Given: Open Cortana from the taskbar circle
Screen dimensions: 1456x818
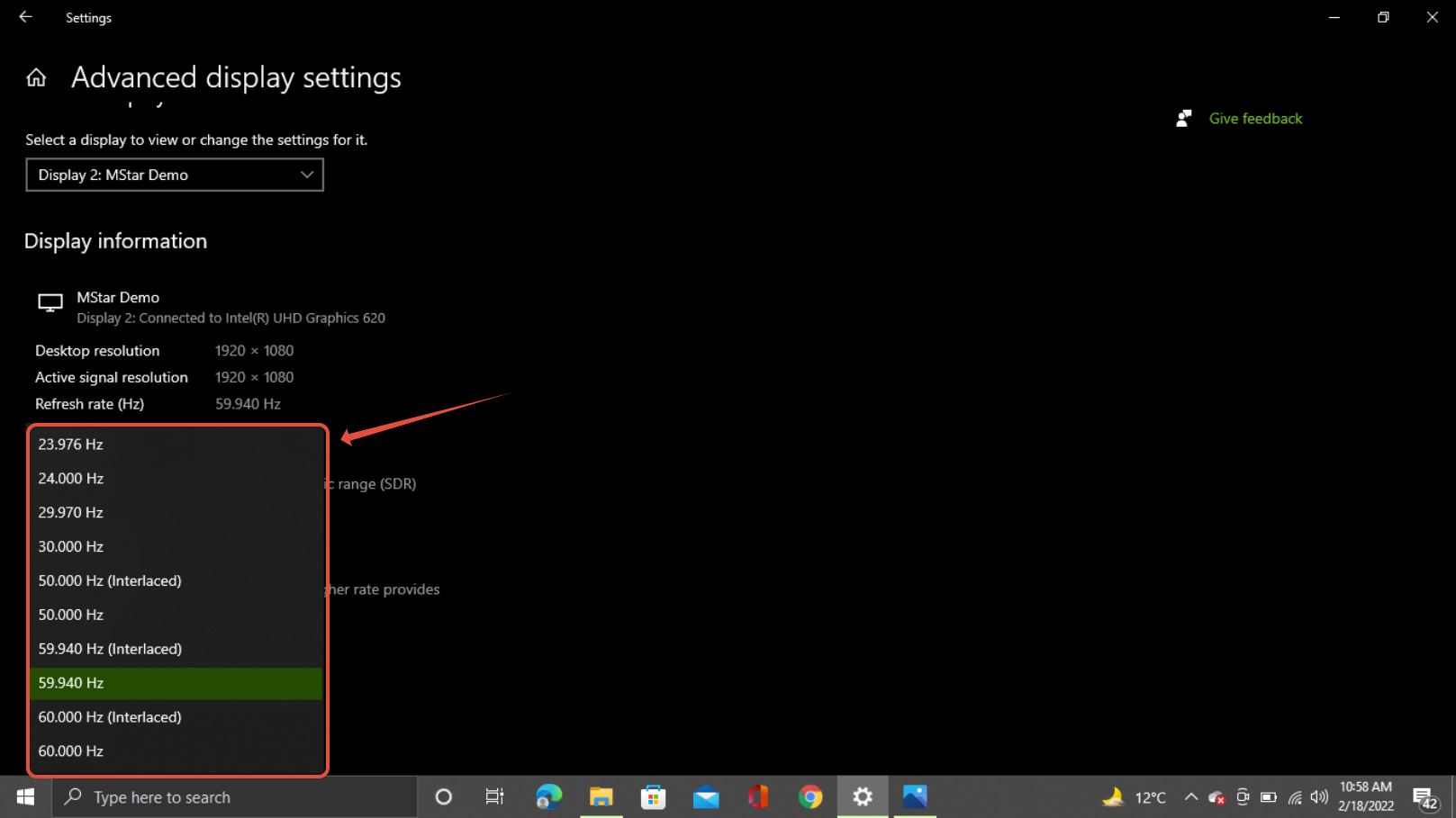Looking at the screenshot, I should (x=443, y=797).
